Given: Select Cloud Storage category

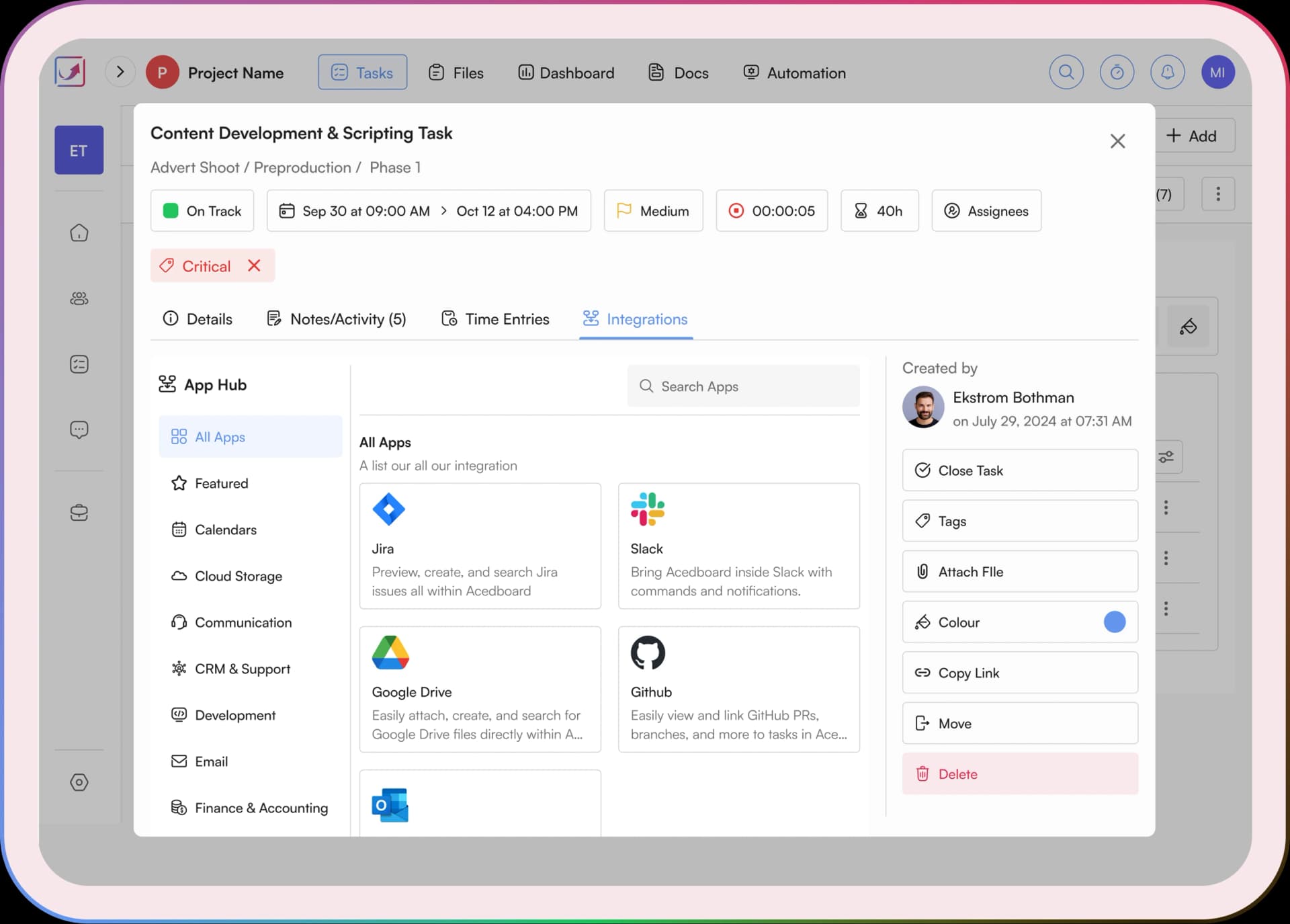Looking at the screenshot, I should coord(251,576).
